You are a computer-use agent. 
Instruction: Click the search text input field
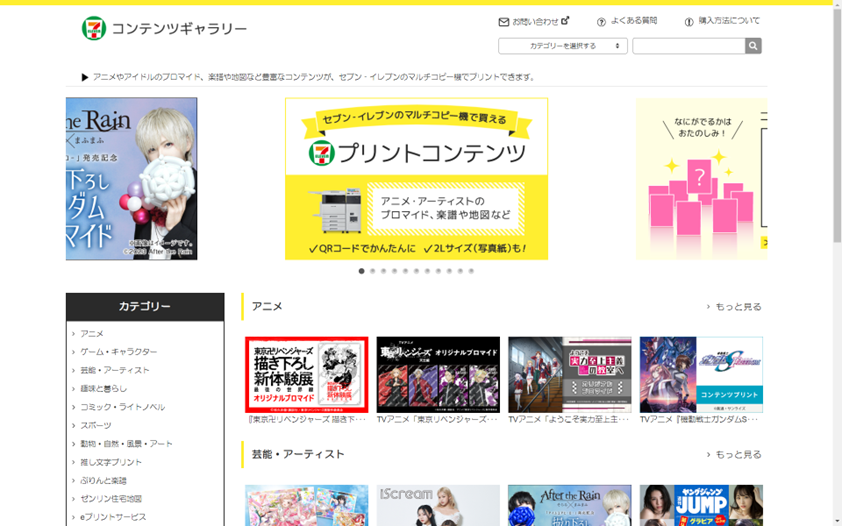tap(688, 46)
